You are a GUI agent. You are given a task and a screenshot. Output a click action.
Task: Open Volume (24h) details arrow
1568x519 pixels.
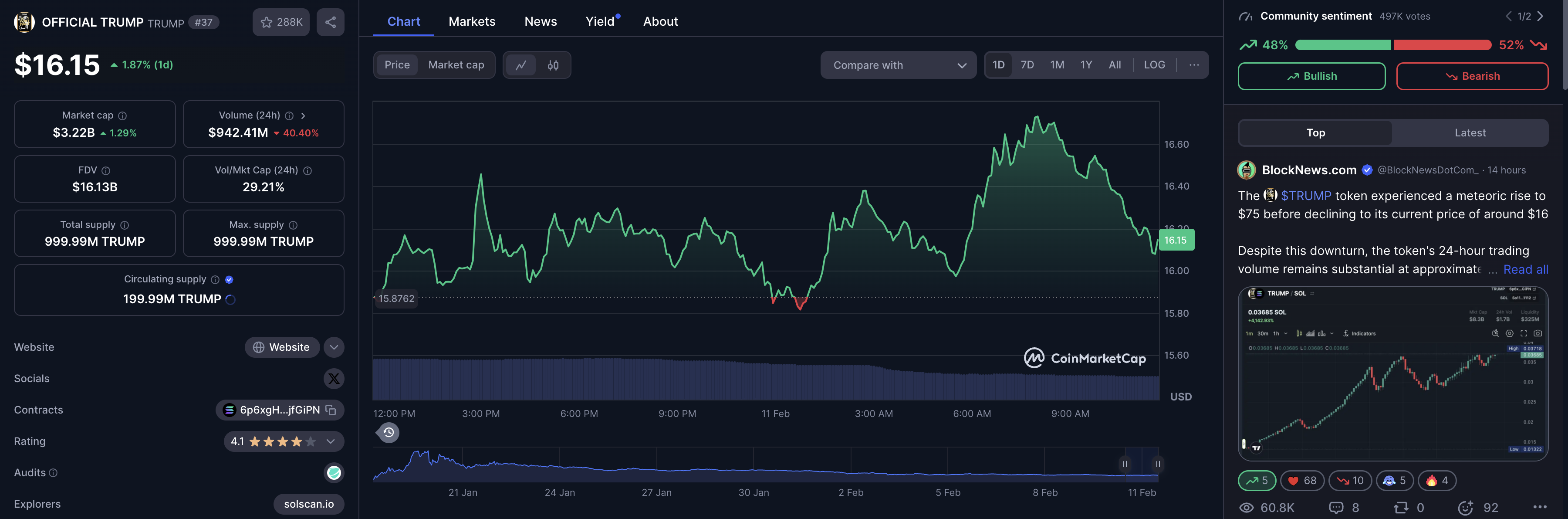click(x=303, y=116)
